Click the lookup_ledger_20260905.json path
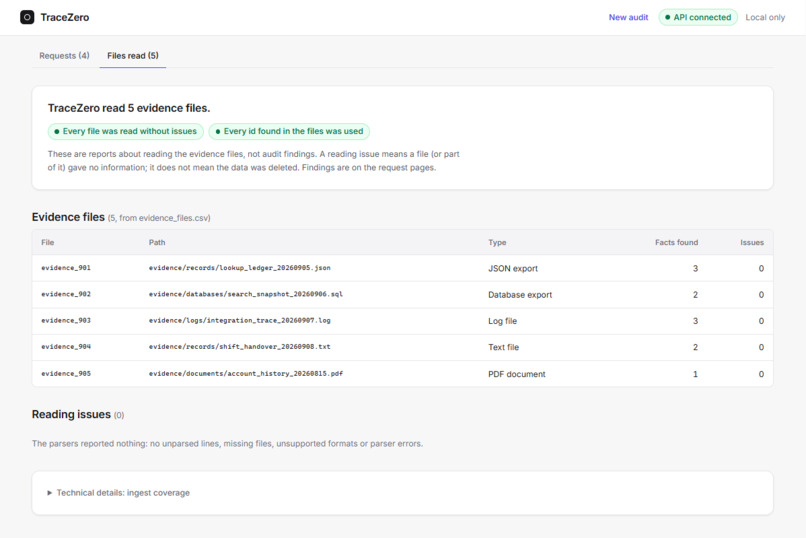Screen dimensions: 806x538 (240, 268)
